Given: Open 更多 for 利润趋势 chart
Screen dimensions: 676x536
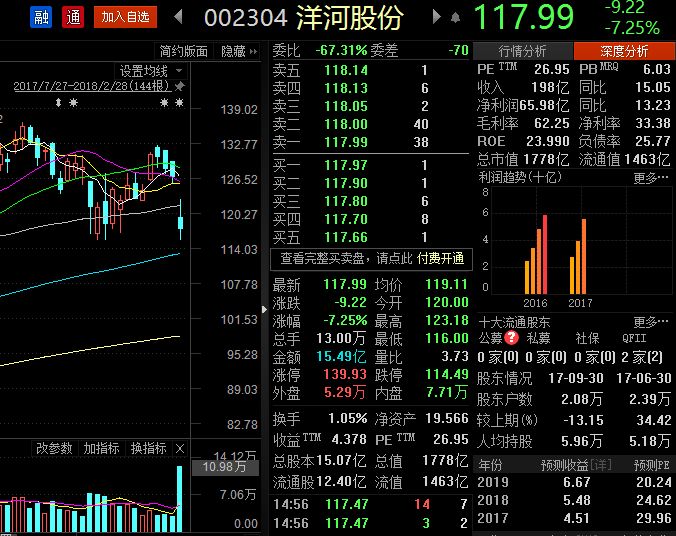Looking at the screenshot, I should point(651,177).
